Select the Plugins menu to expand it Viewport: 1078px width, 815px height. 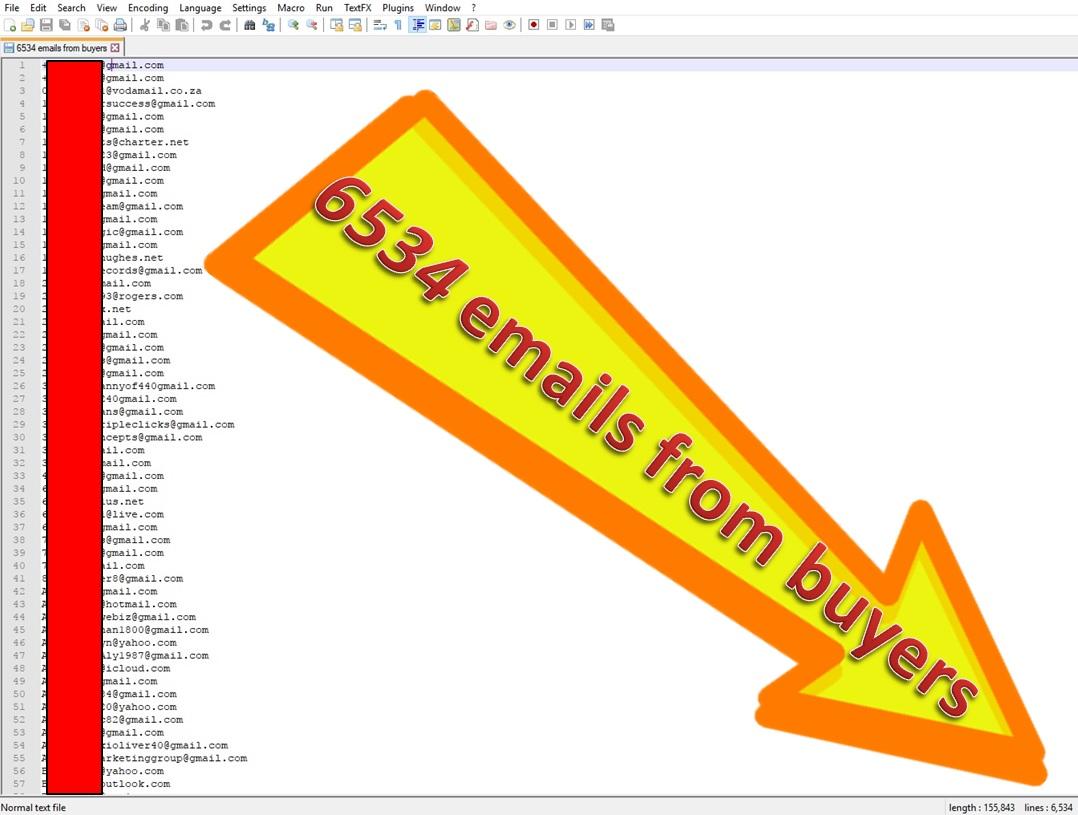pyautogui.click(x=397, y=7)
